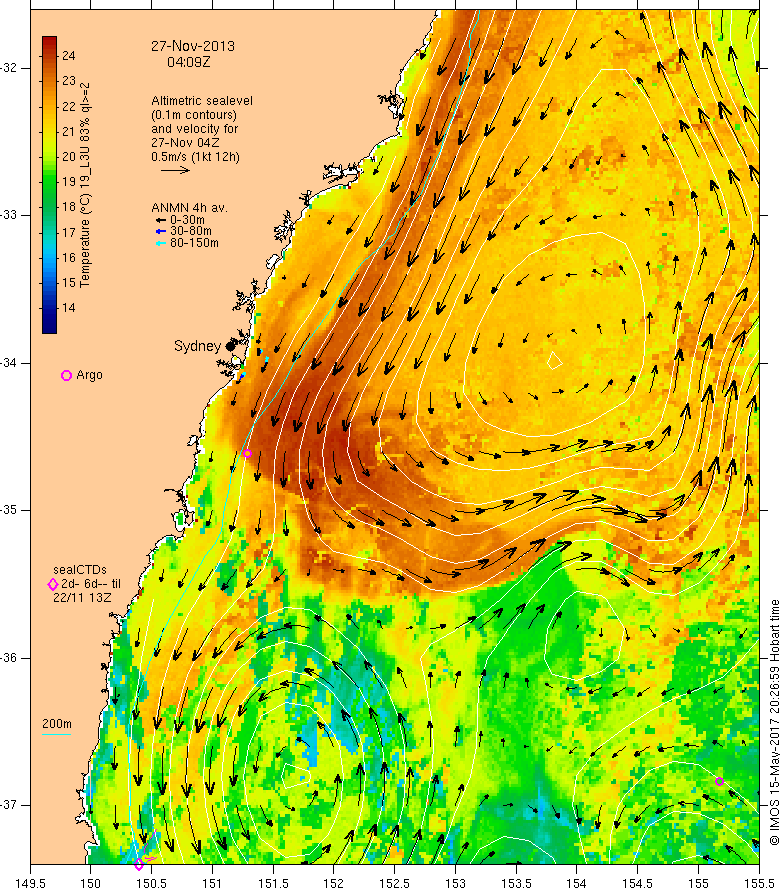Click the '200m' isobath label
This screenshot has height=890, width=780.
pos(57,724)
